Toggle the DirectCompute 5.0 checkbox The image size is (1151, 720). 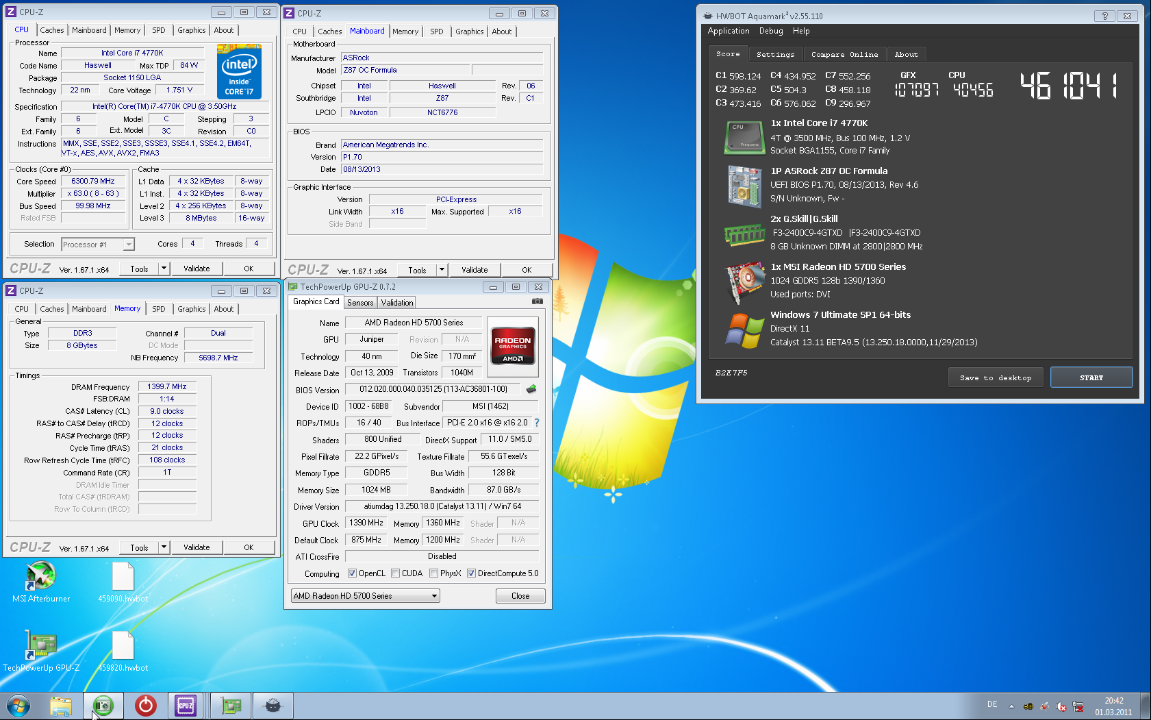[471, 573]
